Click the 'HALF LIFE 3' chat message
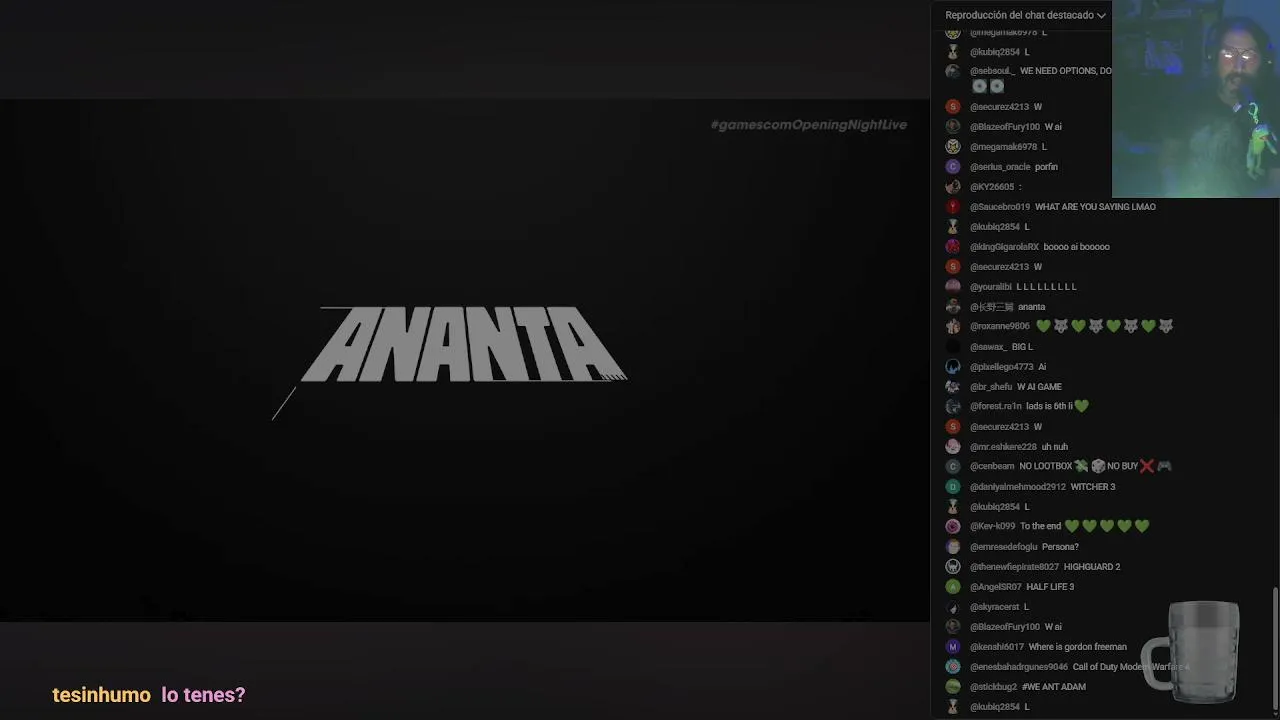 (1050, 587)
